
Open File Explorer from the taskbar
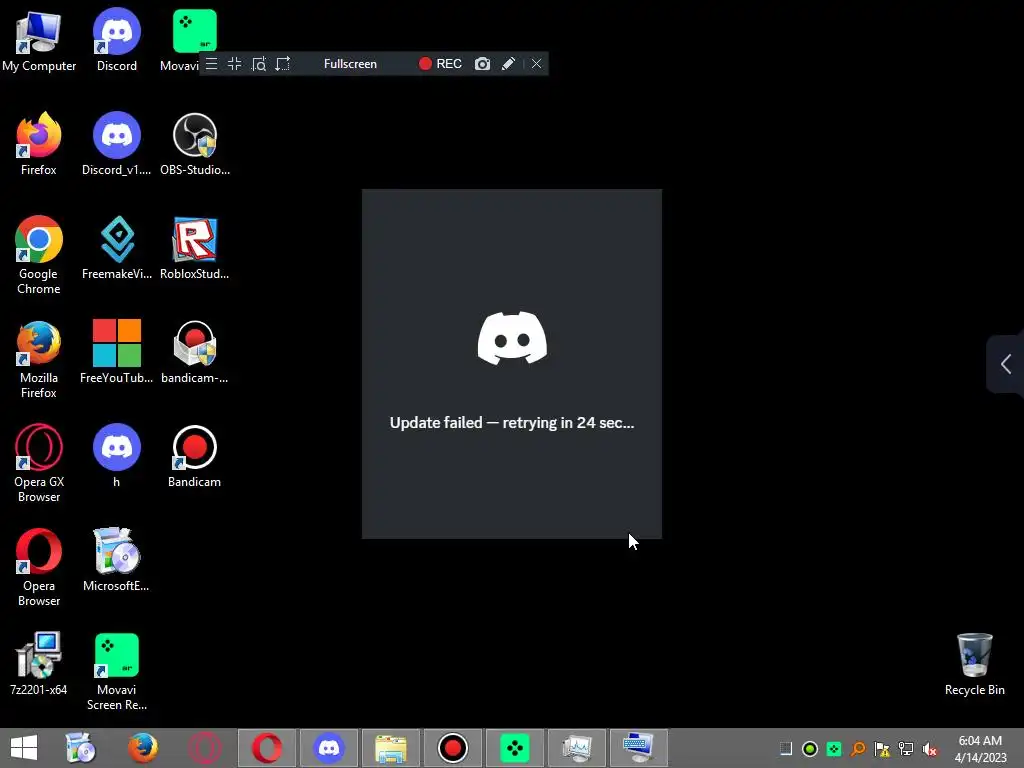[391, 748]
